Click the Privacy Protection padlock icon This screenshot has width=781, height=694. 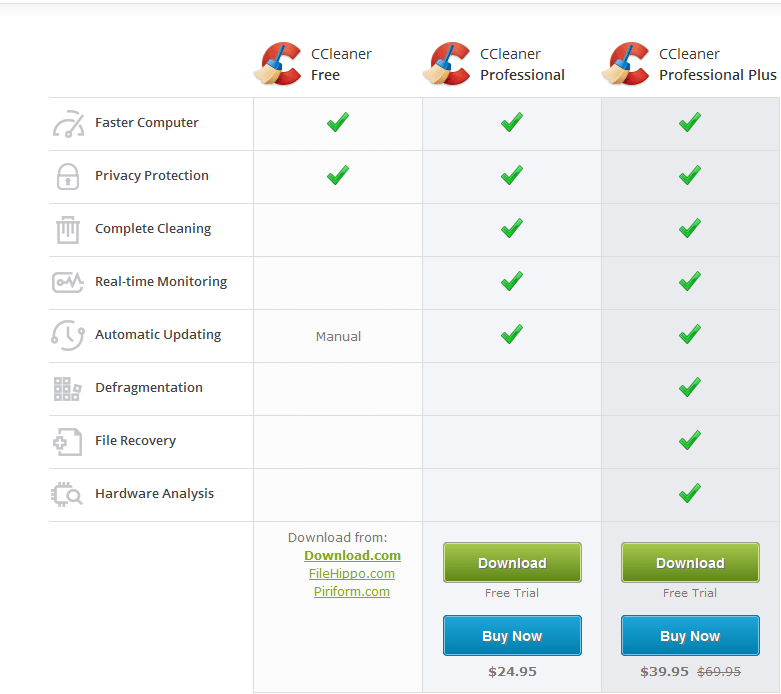coord(68,176)
